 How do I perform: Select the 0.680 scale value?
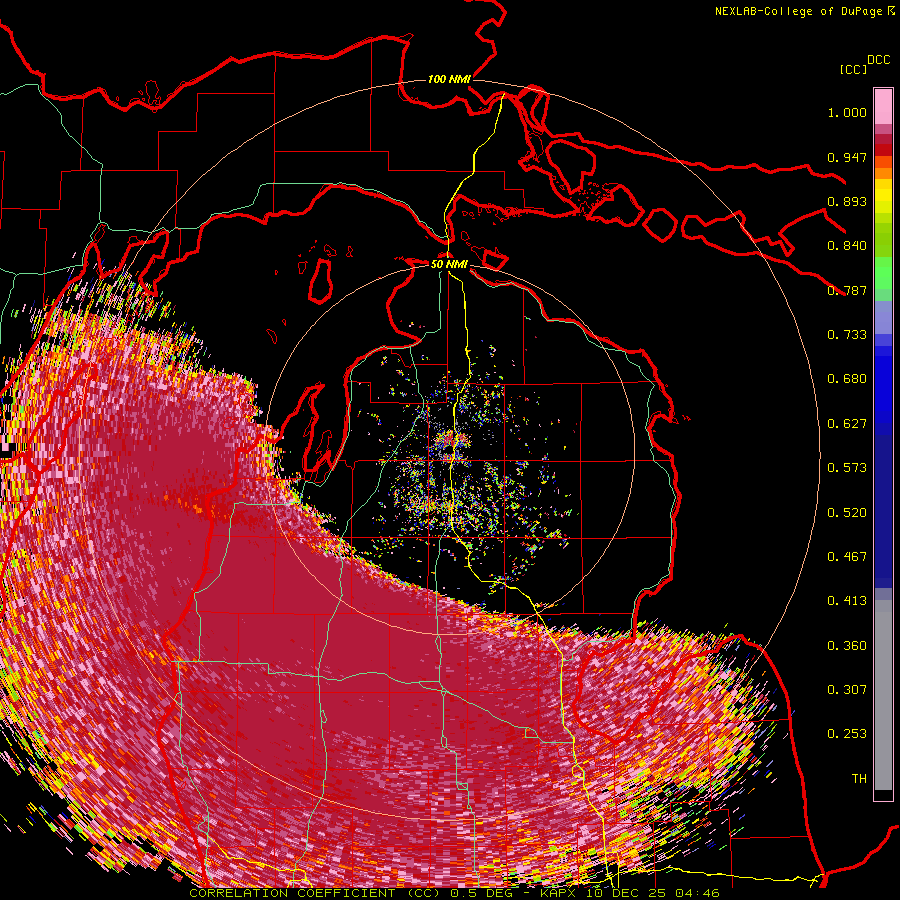(847, 379)
